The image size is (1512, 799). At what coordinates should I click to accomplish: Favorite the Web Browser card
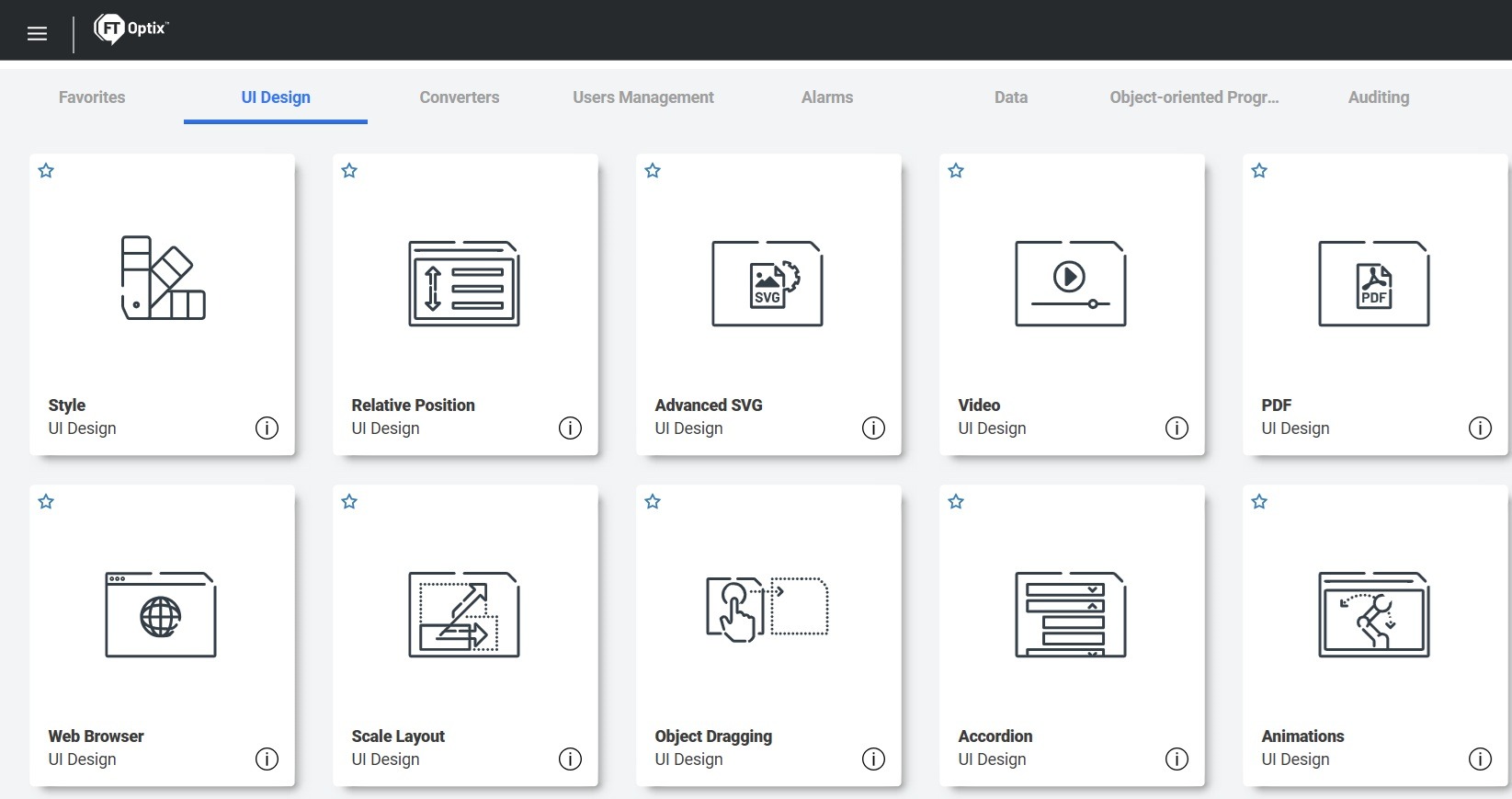click(46, 501)
